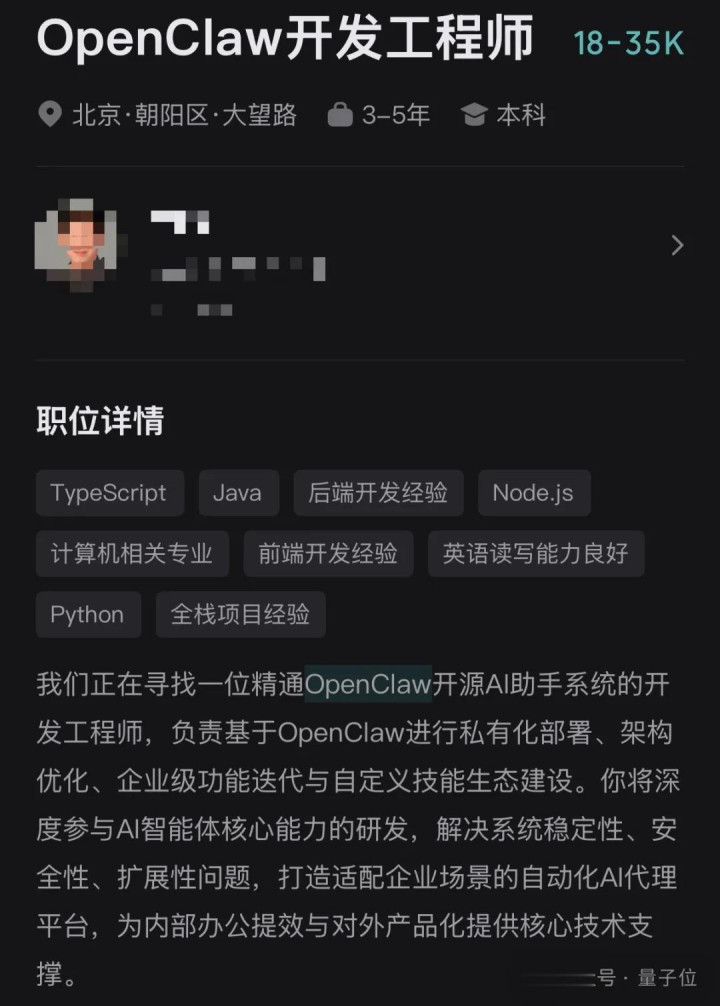Tap the Python skill tag

click(89, 615)
